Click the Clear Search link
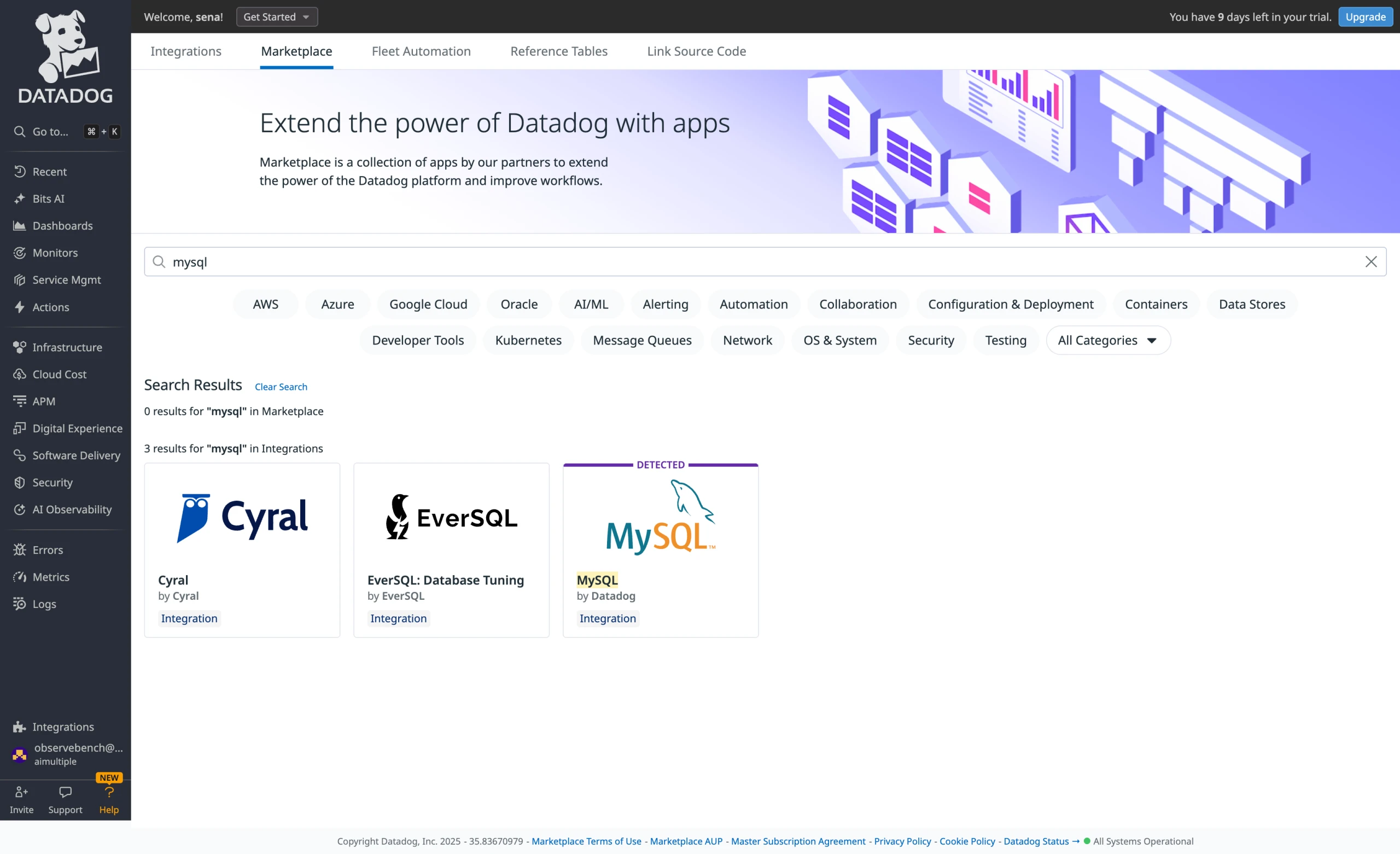Viewport: 1400px width, 854px height. (x=281, y=387)
